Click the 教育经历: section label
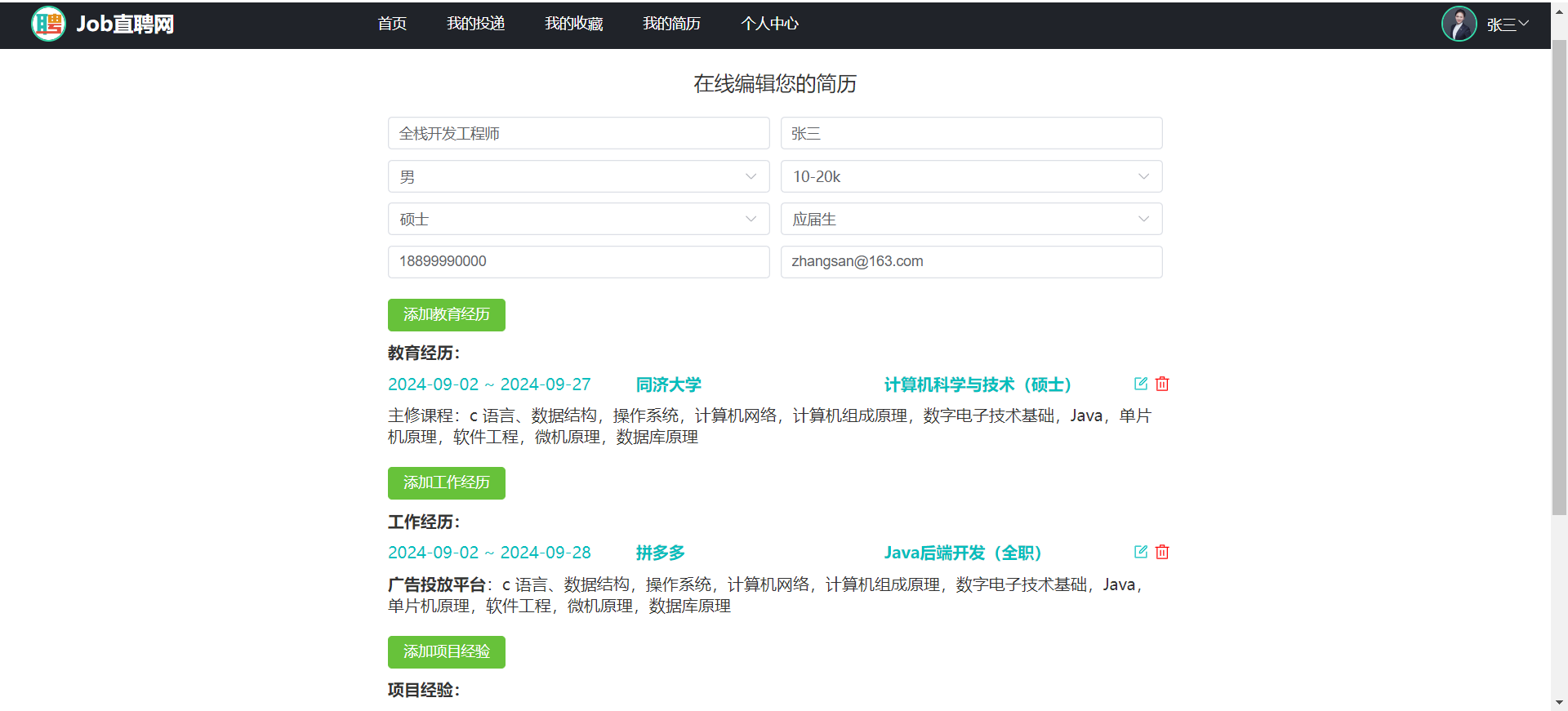 (424, 353)
